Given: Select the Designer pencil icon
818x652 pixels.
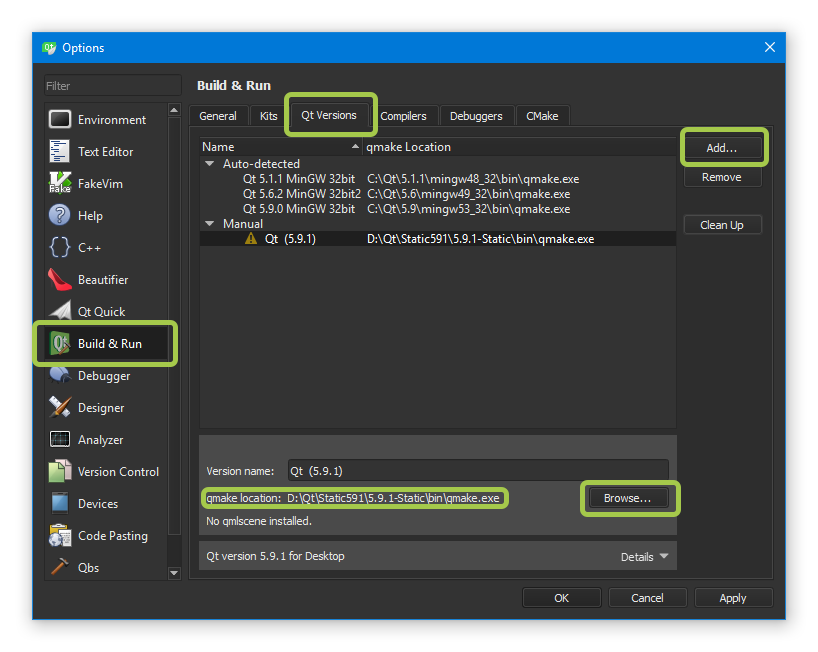Looking at the screenshot, I should pos(59,407).
